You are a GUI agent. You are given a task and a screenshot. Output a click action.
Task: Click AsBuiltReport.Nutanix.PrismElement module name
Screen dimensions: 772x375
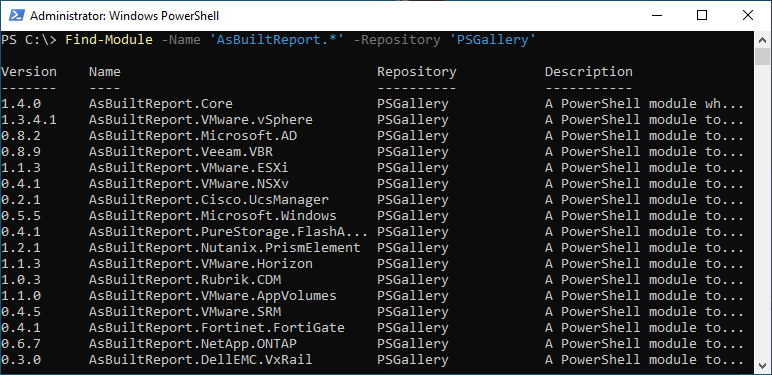coord(225,248)
